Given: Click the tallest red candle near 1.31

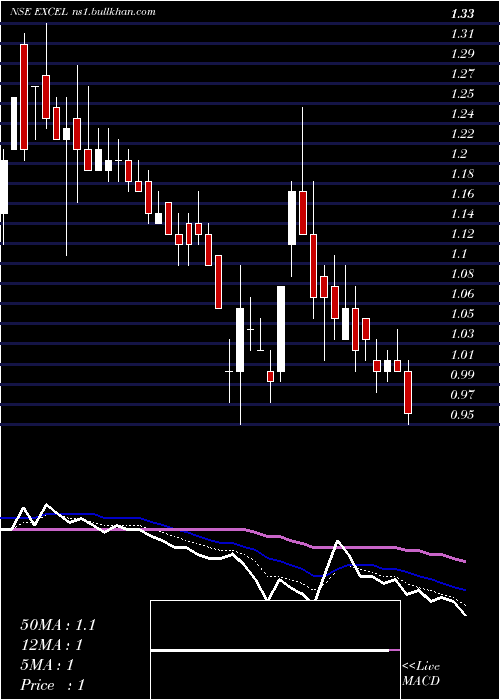Looking at the screenshot, I should pos(24,97).
